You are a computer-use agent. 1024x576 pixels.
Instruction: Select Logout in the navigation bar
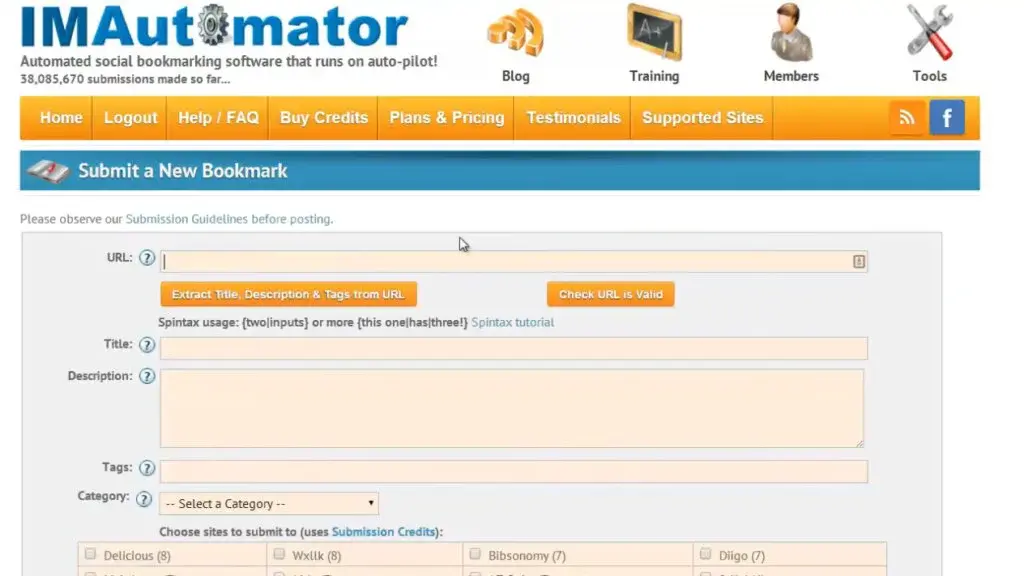pos(130,118)
